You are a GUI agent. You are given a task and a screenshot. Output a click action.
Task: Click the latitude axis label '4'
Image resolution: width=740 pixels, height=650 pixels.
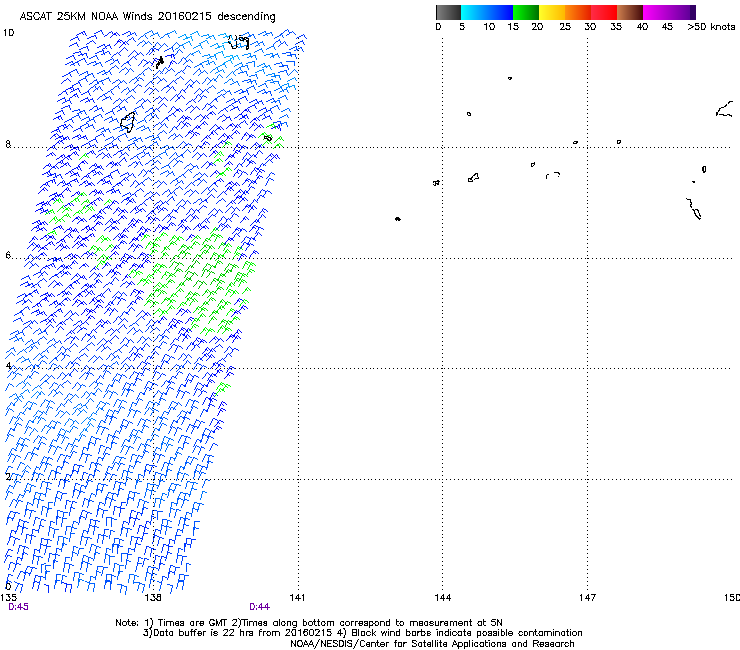tap(8, 365)
